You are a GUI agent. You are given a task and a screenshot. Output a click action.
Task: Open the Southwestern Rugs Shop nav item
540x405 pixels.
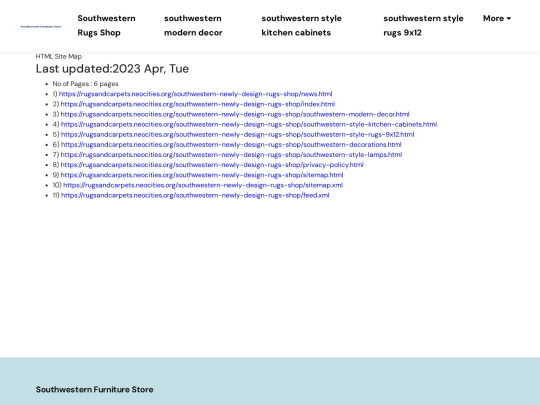[x=106, y=25]
